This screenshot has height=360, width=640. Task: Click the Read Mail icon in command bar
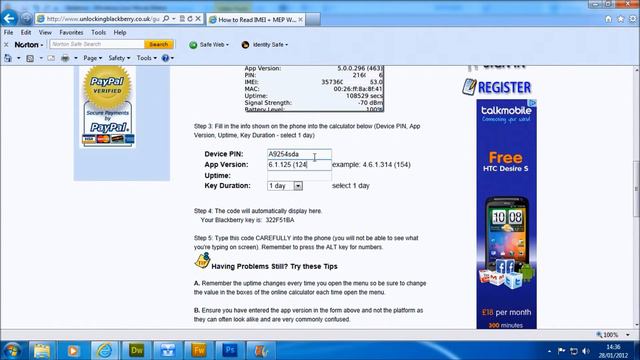(x=51, y=58)
